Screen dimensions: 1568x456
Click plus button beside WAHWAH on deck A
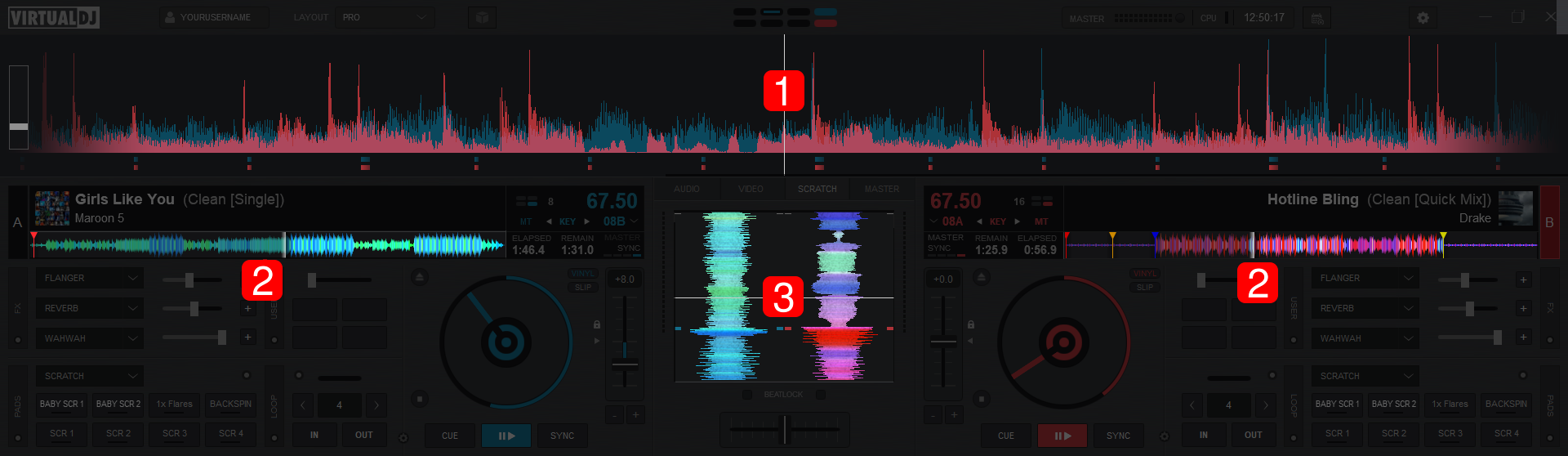(247, 337)
